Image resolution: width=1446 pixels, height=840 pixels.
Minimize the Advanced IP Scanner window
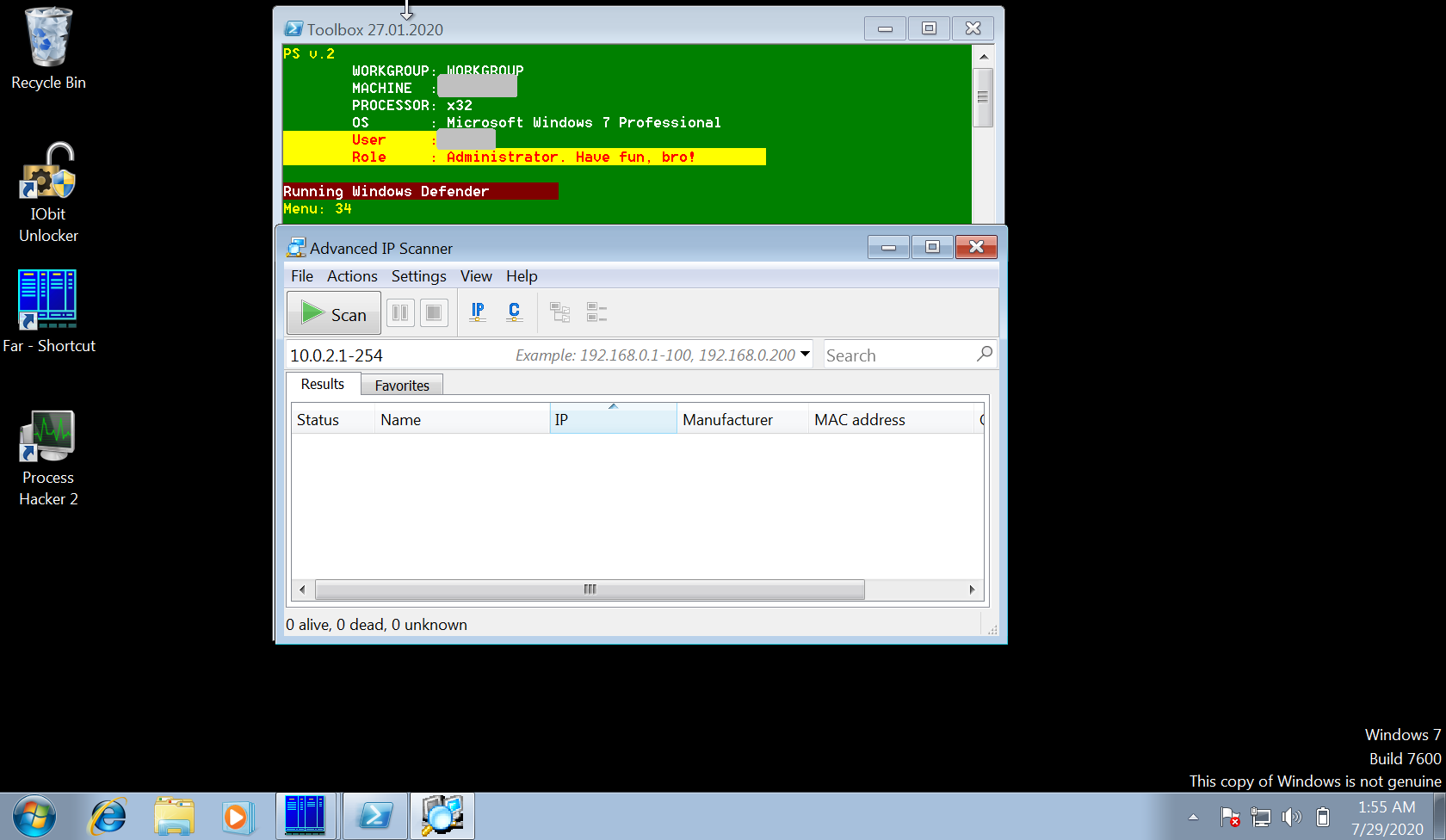pos(889,247)
